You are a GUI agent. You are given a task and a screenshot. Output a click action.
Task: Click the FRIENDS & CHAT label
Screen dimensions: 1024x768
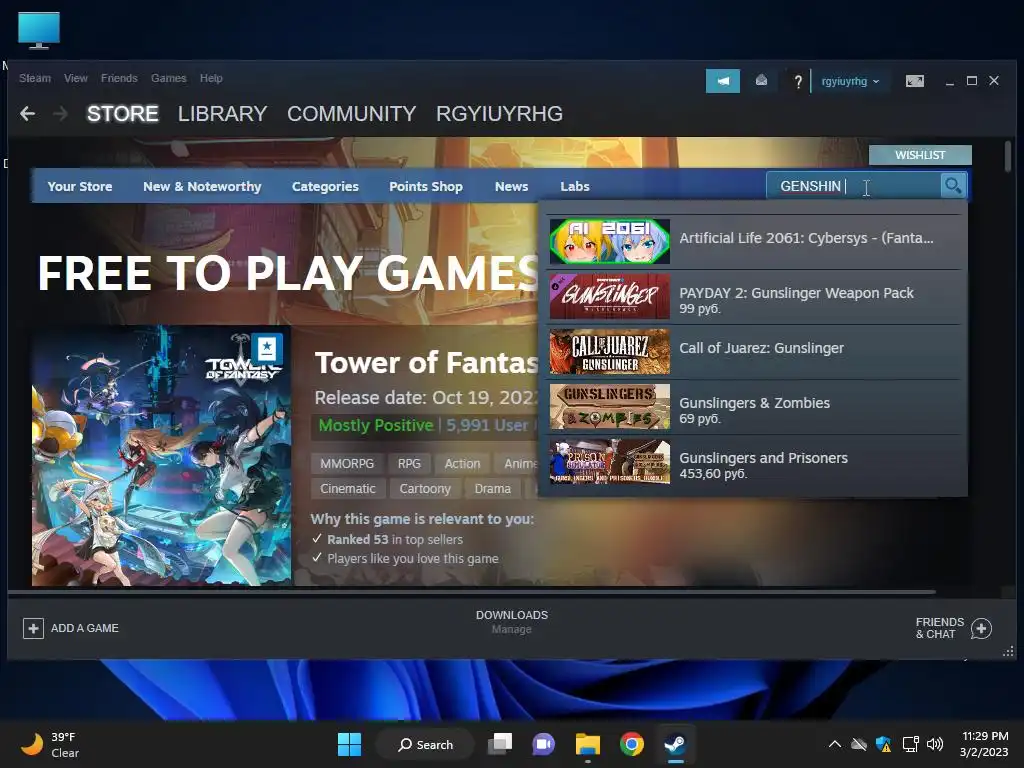[940, 628]
